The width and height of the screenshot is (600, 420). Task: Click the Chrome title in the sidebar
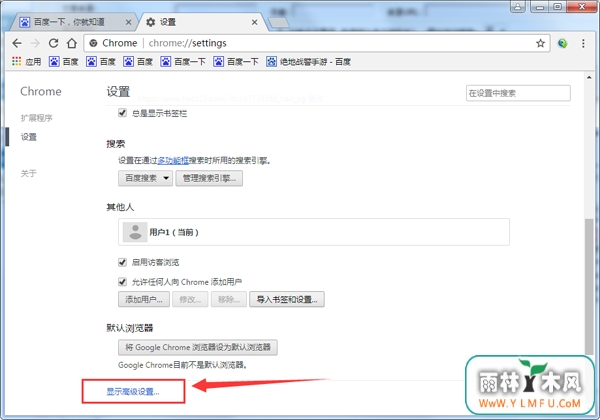41,91
